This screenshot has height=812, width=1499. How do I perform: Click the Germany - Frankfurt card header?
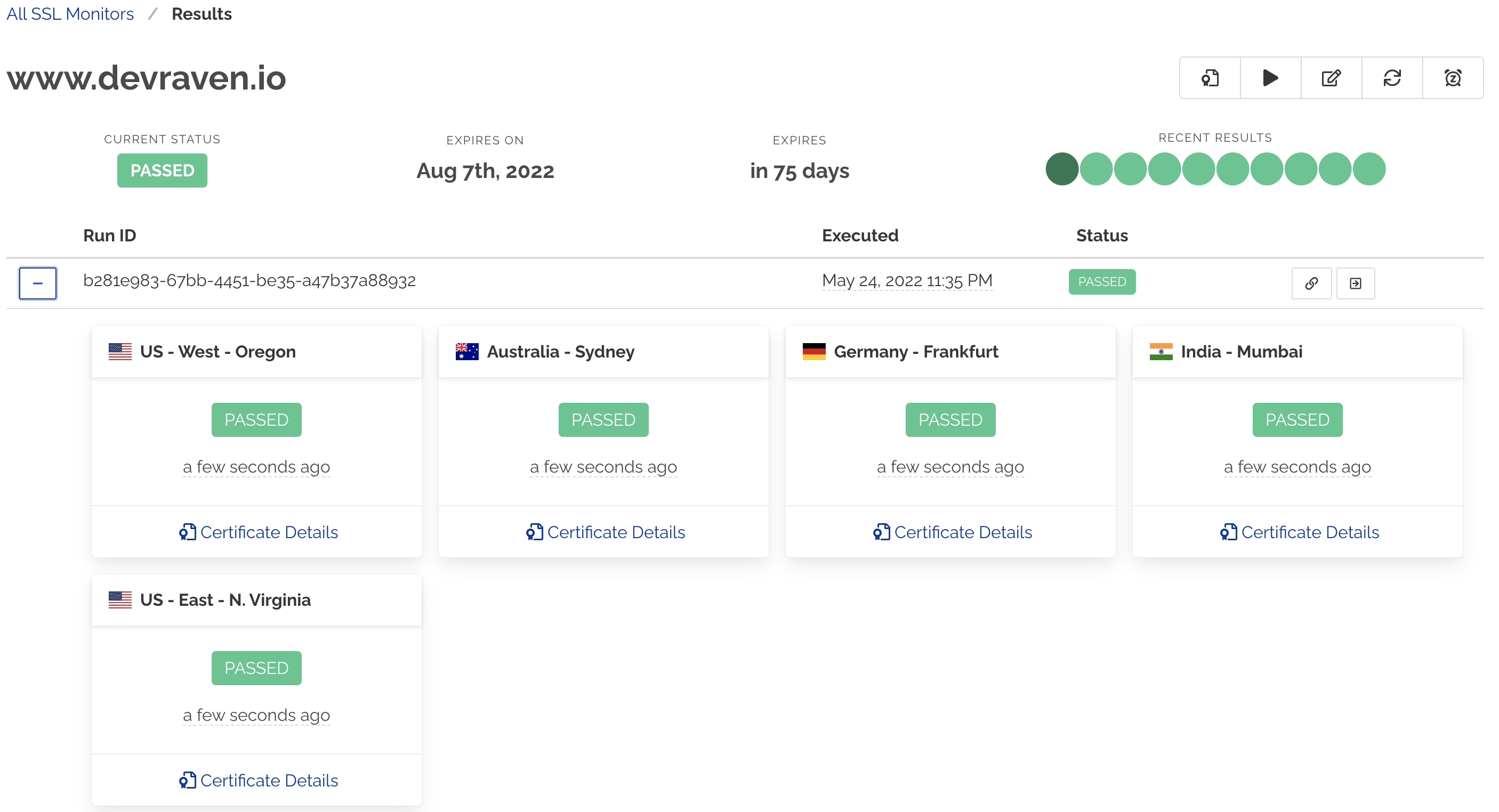(x=916, y=352)
